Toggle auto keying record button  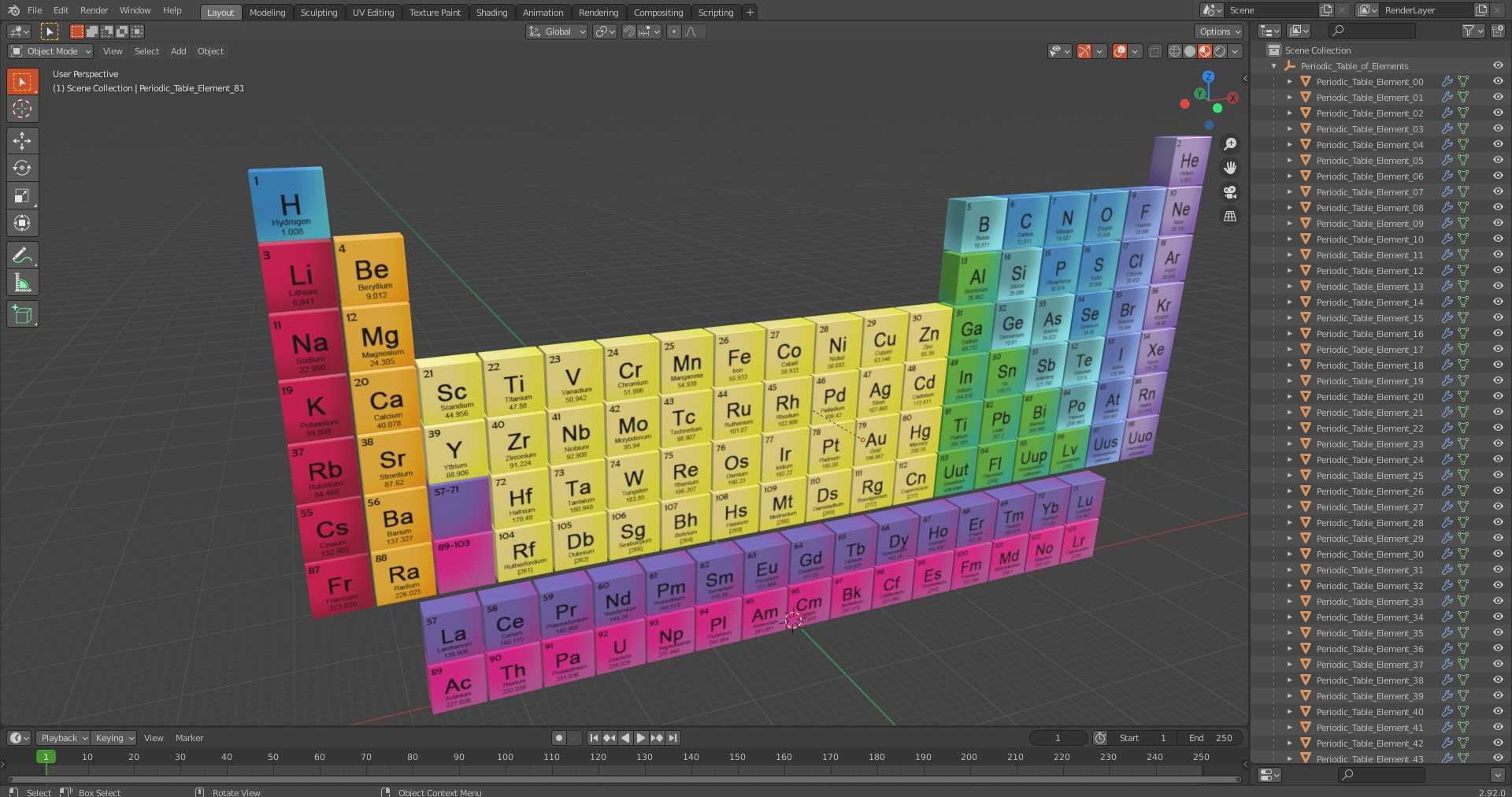click(559, 738)
